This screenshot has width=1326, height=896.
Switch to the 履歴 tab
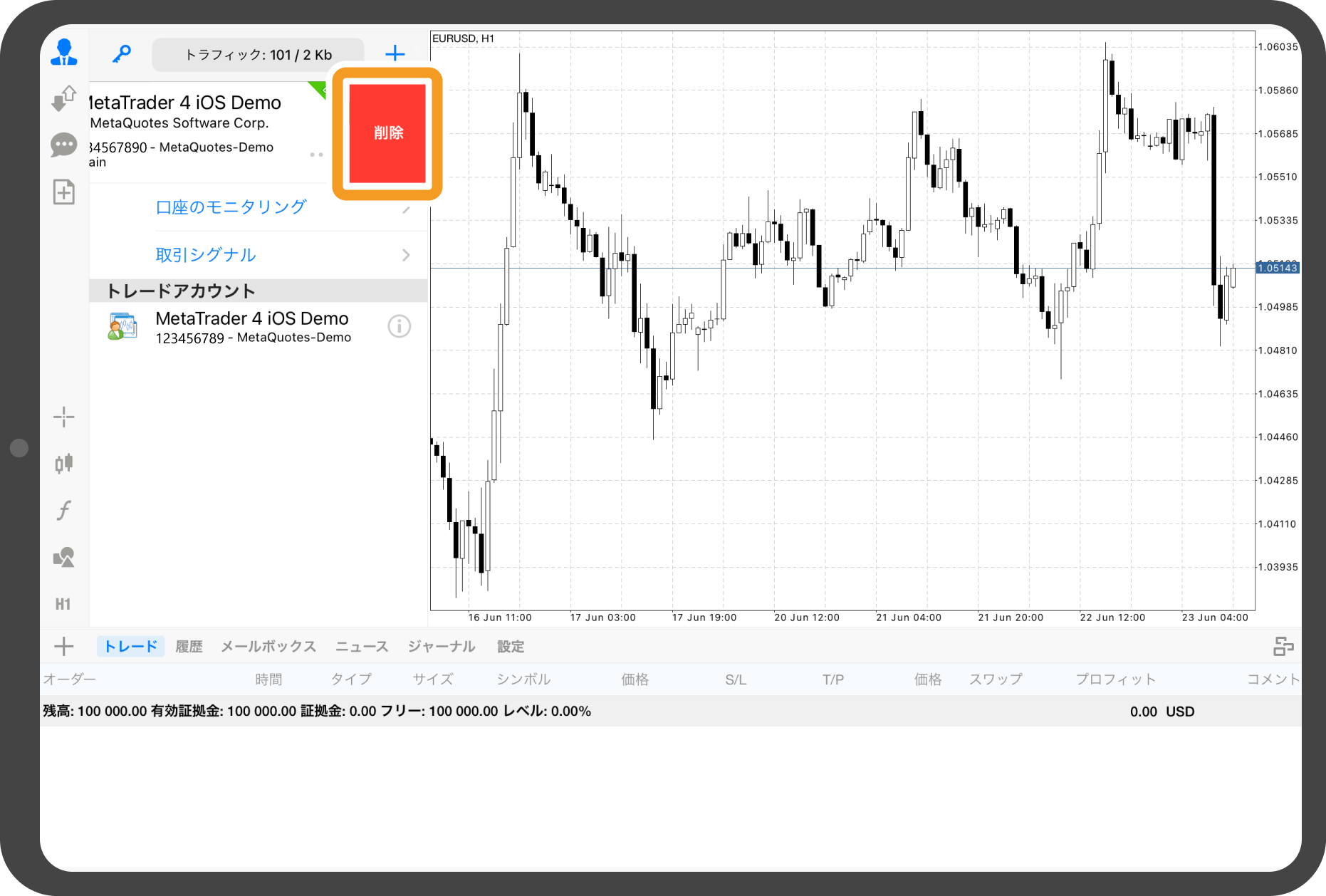click(x=189, y=647)
